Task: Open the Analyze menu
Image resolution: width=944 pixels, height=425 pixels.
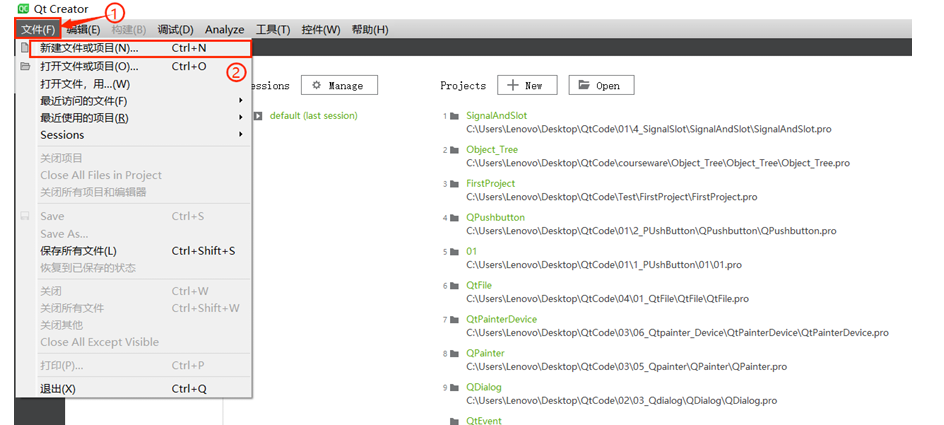Action: 225,29
